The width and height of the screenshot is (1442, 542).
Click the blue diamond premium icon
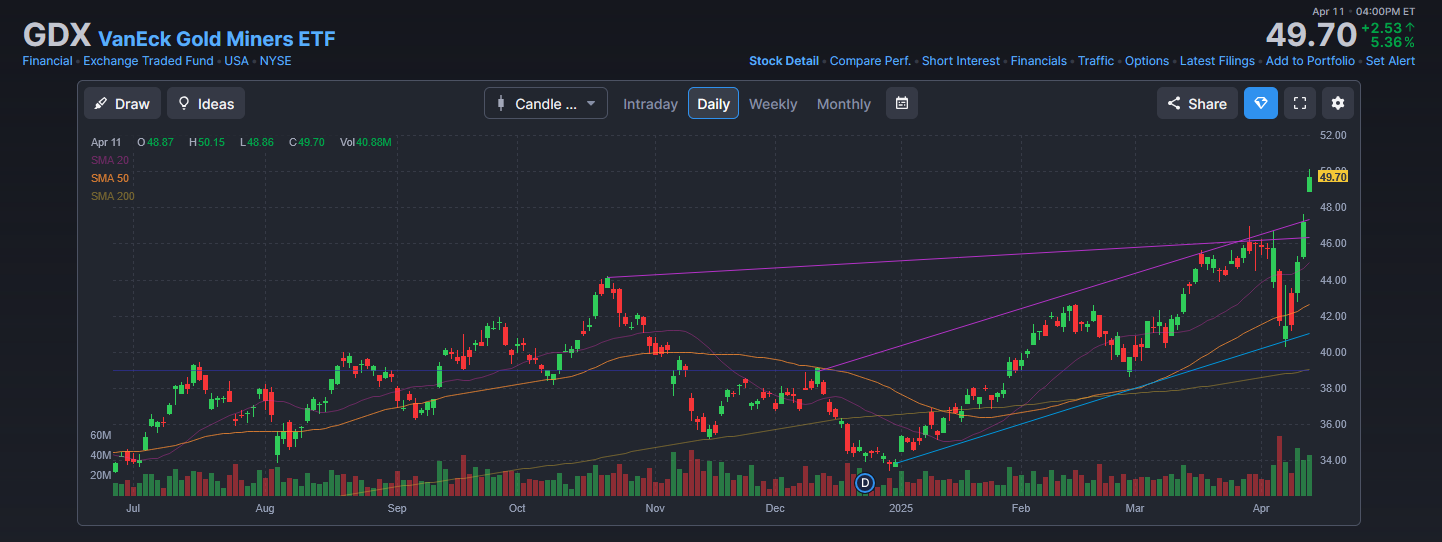1260,104
